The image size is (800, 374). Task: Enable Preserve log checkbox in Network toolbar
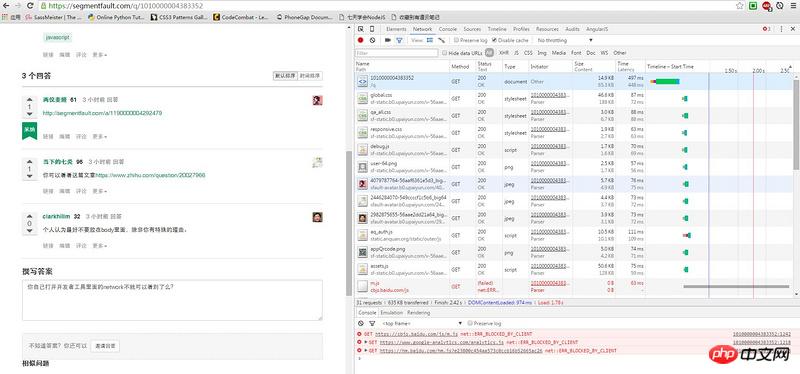[x=456, y=40]
